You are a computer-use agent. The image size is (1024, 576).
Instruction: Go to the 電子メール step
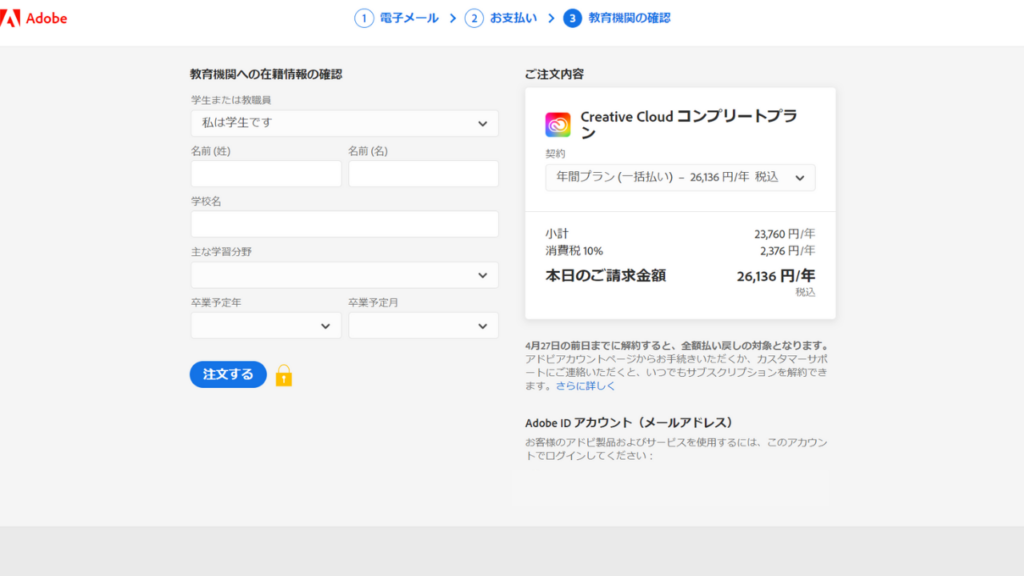[409, 18]
